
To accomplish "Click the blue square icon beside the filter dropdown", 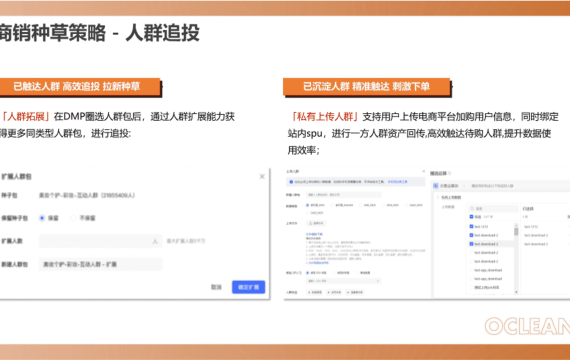I will click(435, 186).
